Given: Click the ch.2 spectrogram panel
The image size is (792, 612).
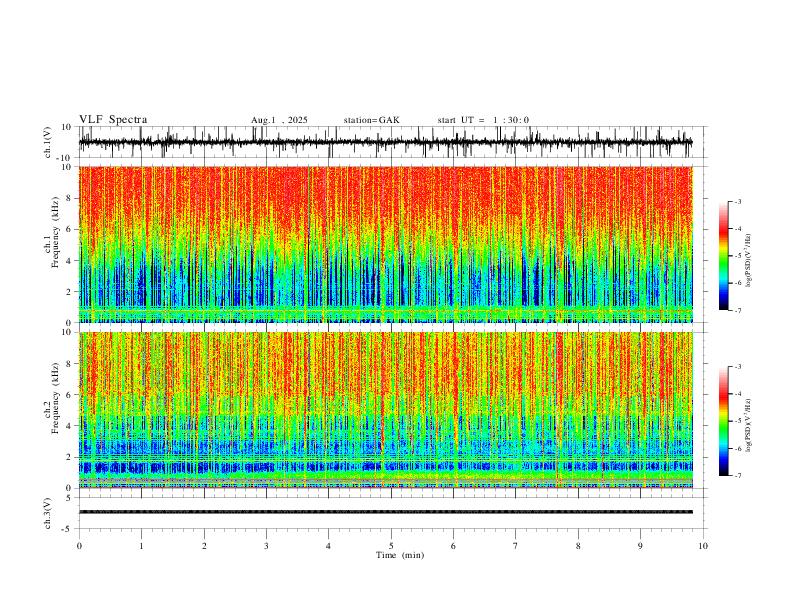Looking at the screenshot, I should tap(385, 410).
